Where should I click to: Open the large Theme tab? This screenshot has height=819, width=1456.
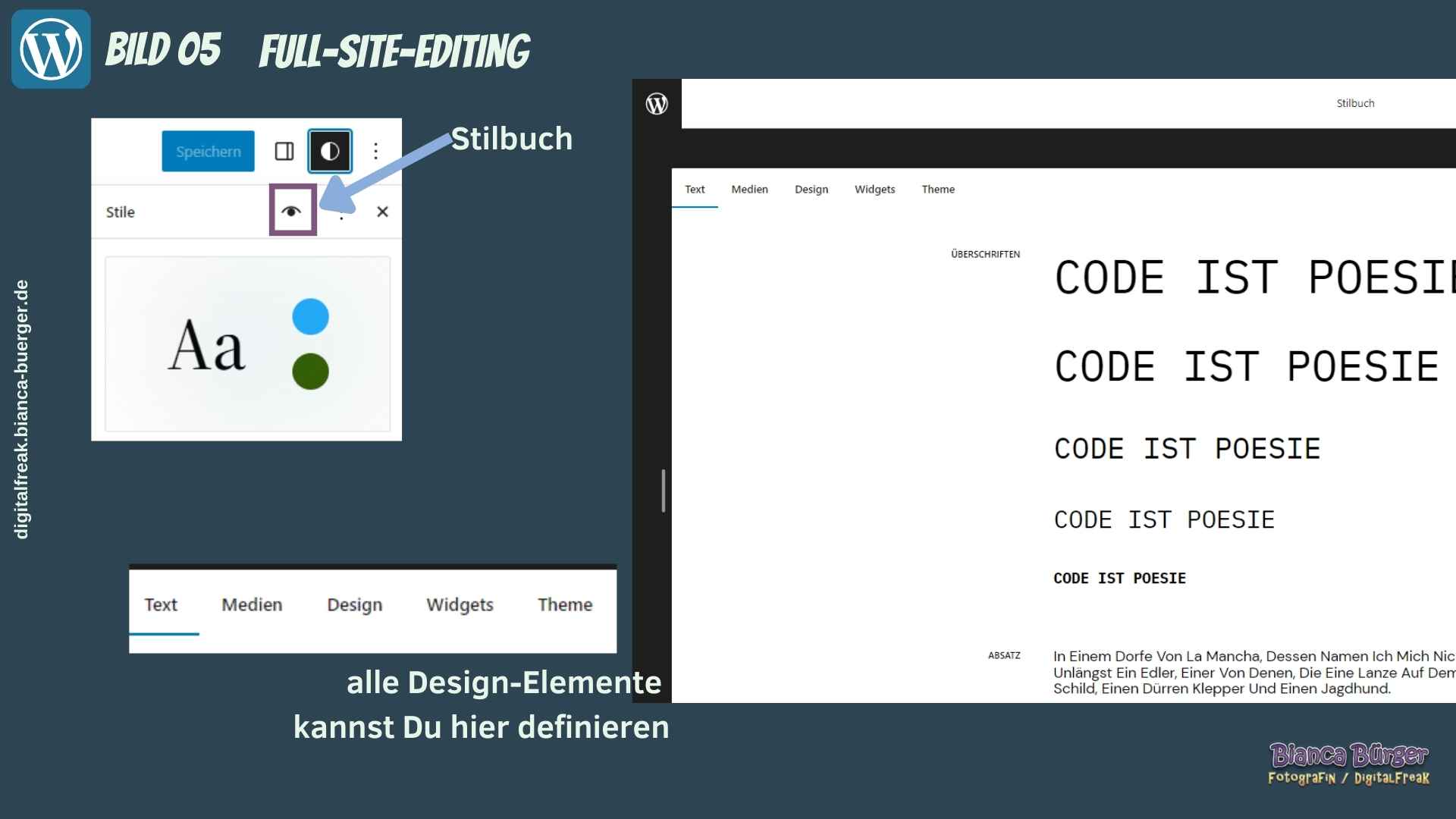point(564,604)
